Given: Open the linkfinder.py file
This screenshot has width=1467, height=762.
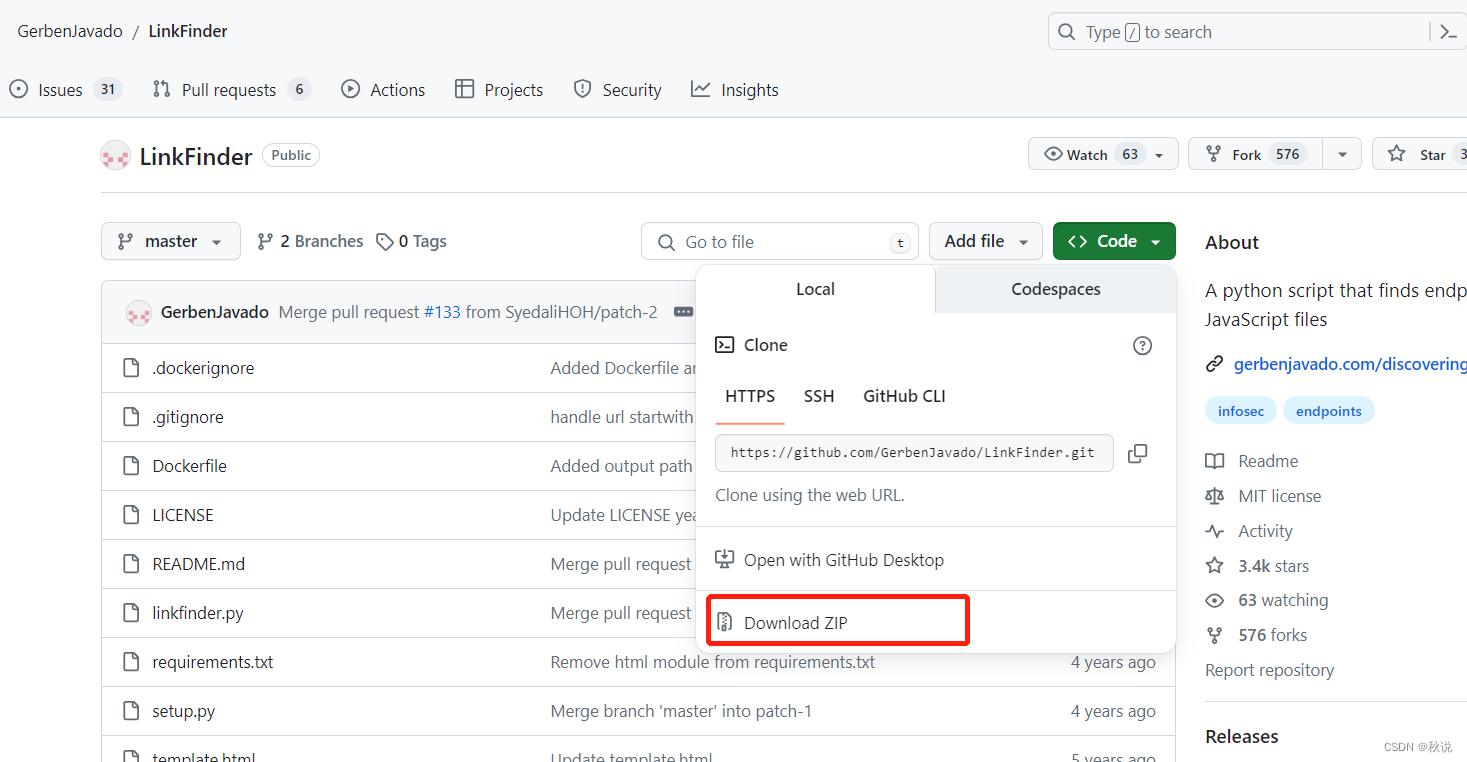Looking at the screenshot, I should tap(198, 613).
